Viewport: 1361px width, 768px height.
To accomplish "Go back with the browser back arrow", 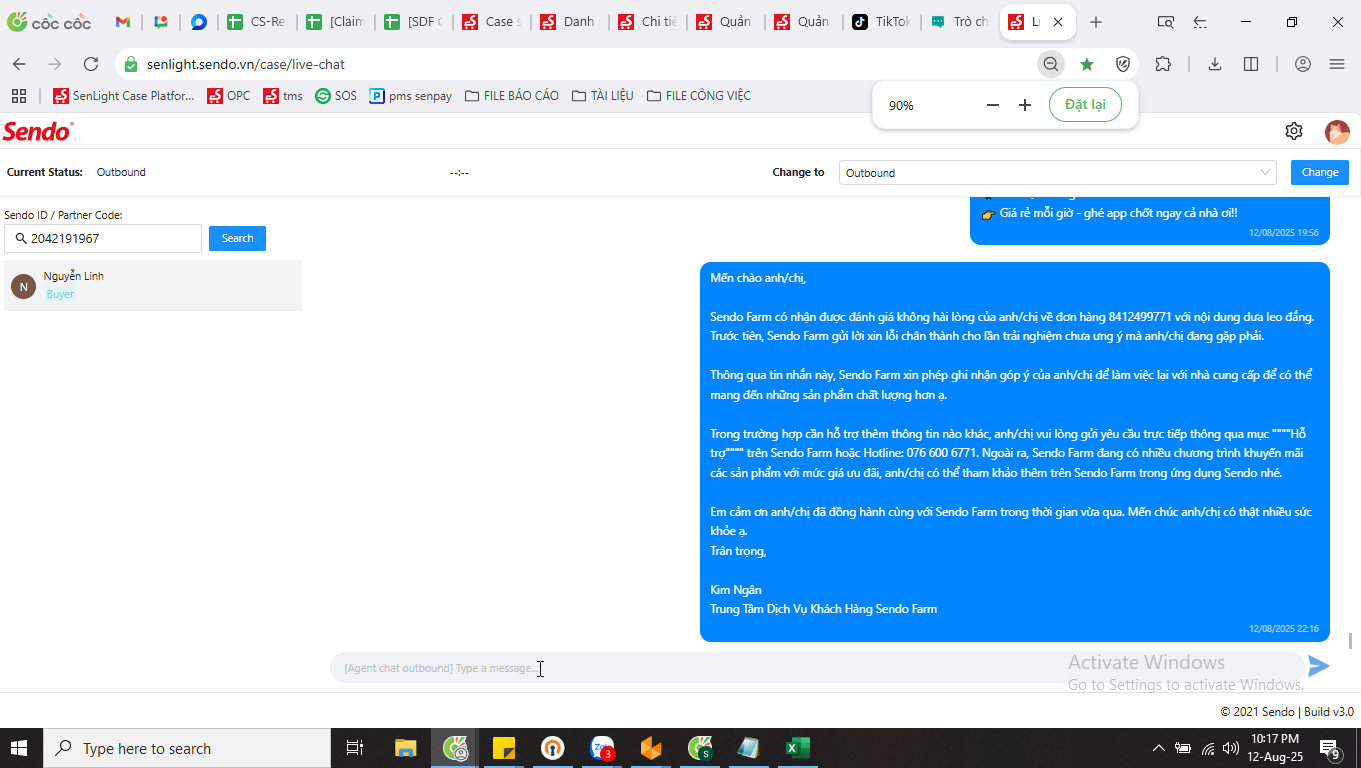I will pyautogui.click(x=19, y=64).
